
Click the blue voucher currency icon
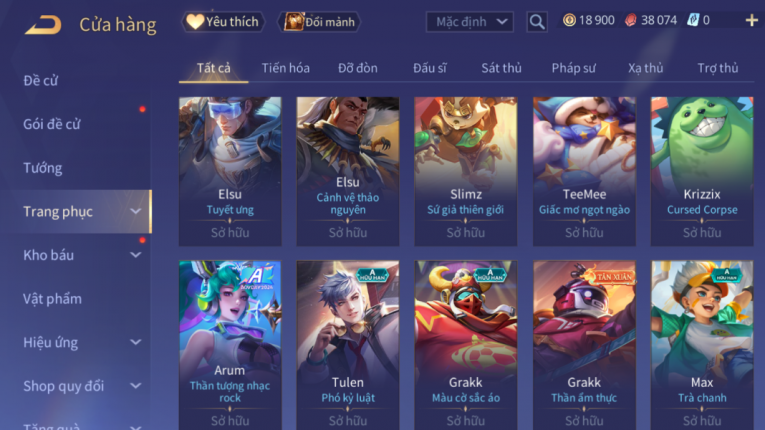(x=693, y=20)
